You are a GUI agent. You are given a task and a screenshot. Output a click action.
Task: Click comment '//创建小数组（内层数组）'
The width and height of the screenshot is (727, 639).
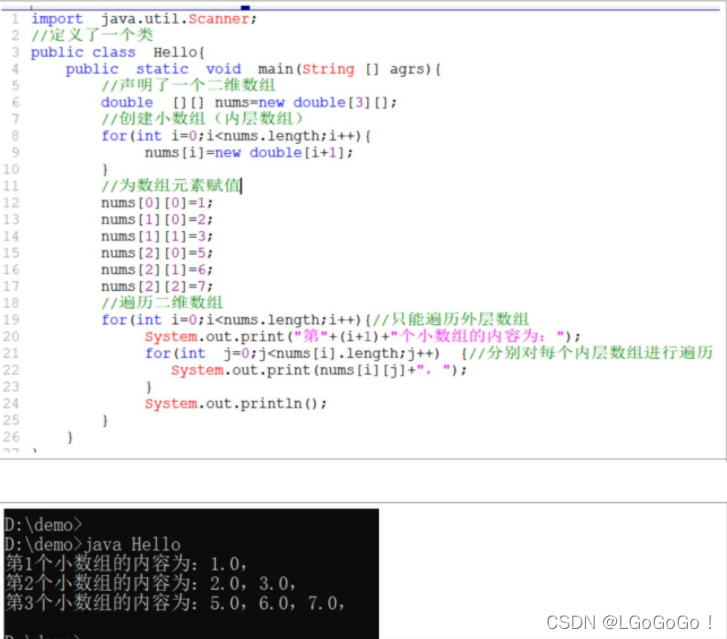(202, 119)
